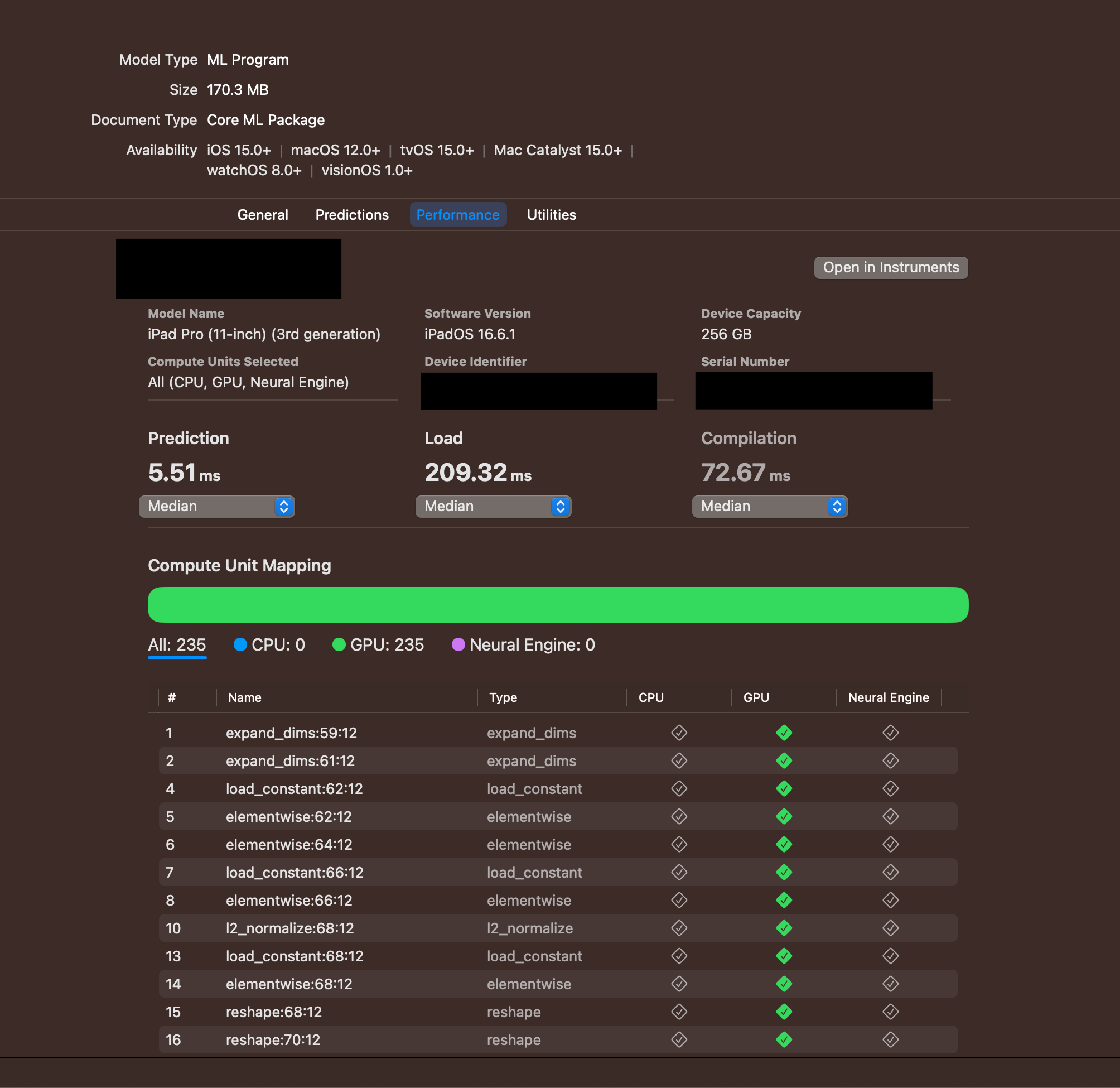The height and width of the screenshot is (1088, 1120).
Task: Open the Prediction Median dropdown
Action: point(216,507)
